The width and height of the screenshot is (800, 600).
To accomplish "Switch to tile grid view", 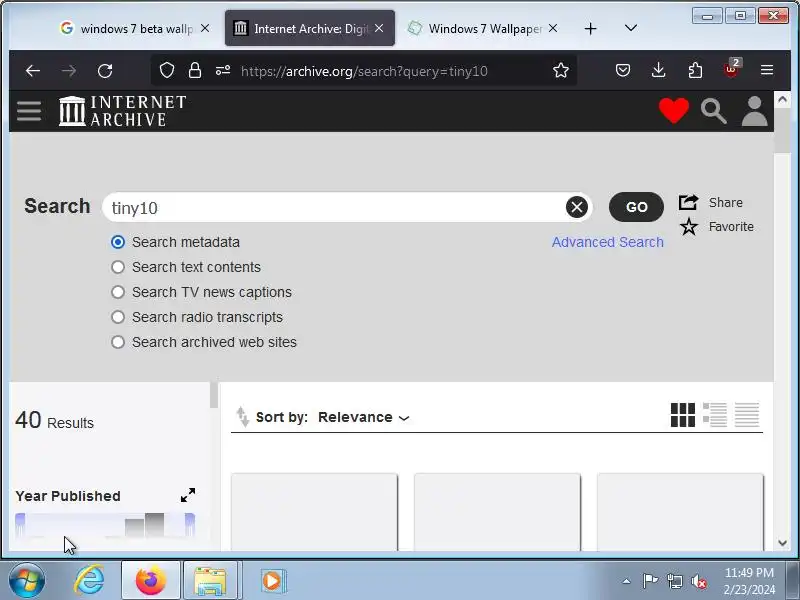I will 683,415.
